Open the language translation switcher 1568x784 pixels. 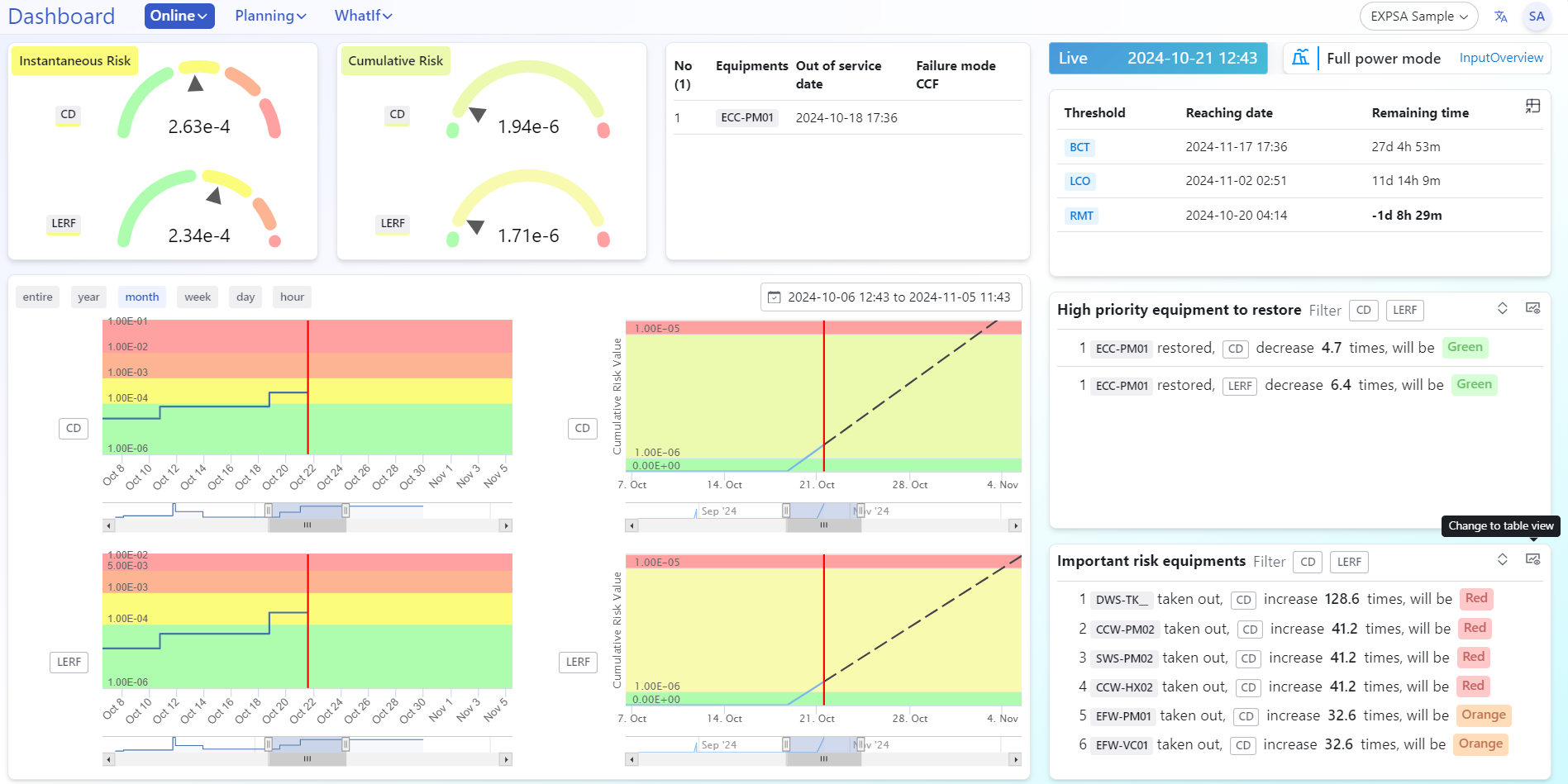(1500, 16)
